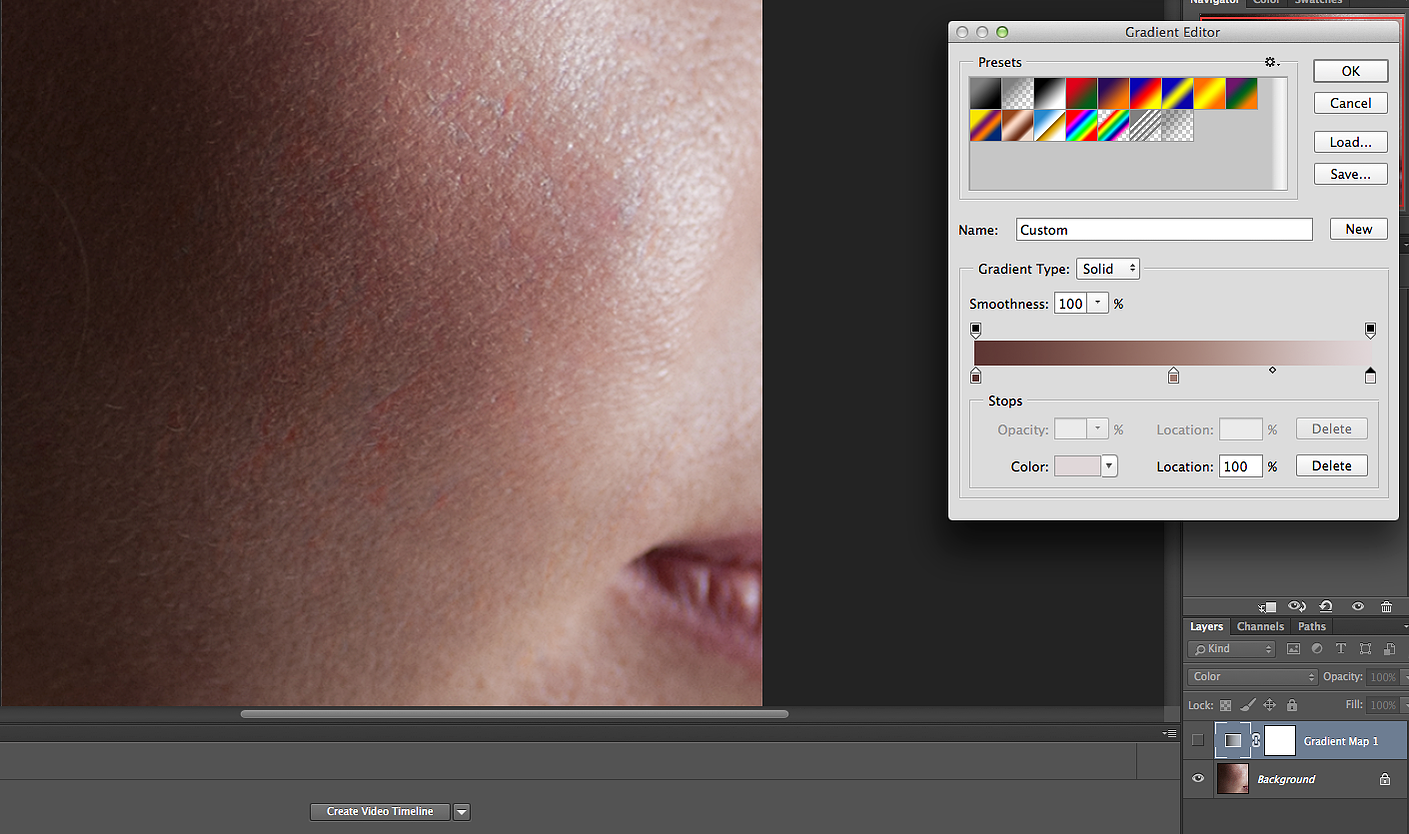Click the New gradient button

[x=1359, y=229]
